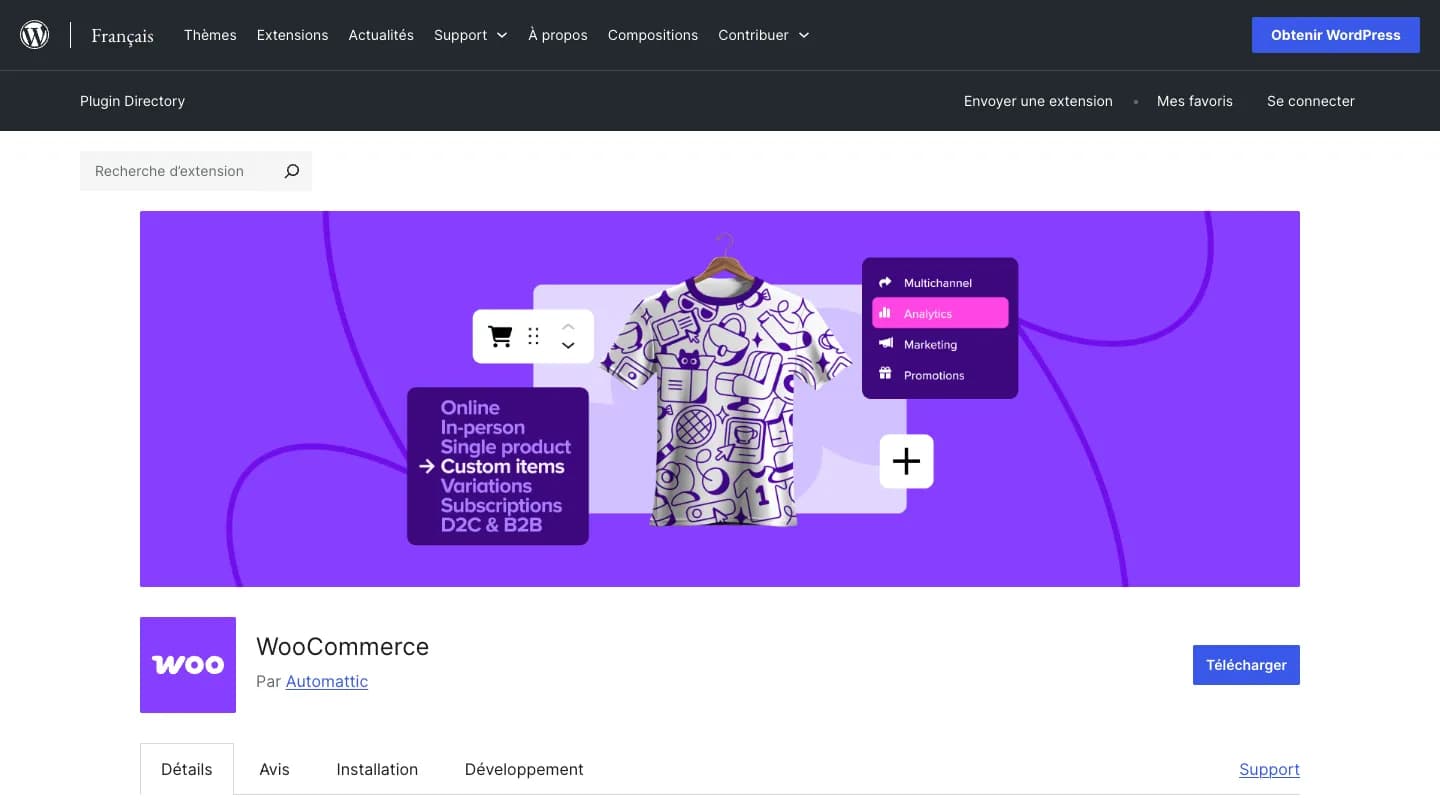The width and height of the screenshot is (1440, 810).
Task: Click the WooCommerce plugin title text
Action: click(343, 647)
